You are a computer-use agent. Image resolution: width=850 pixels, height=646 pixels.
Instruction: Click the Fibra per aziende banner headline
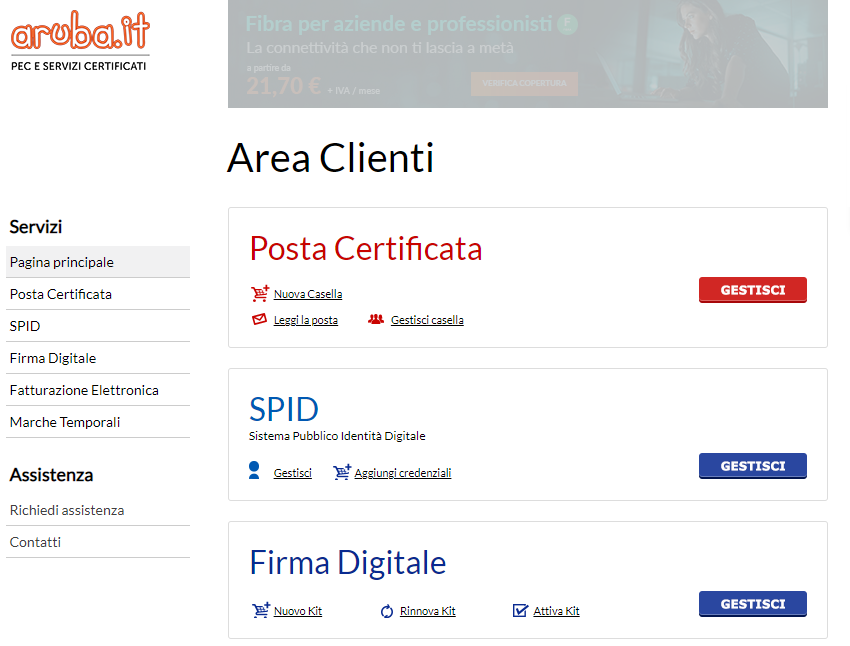pyautogui.click(x=398, y=24)
